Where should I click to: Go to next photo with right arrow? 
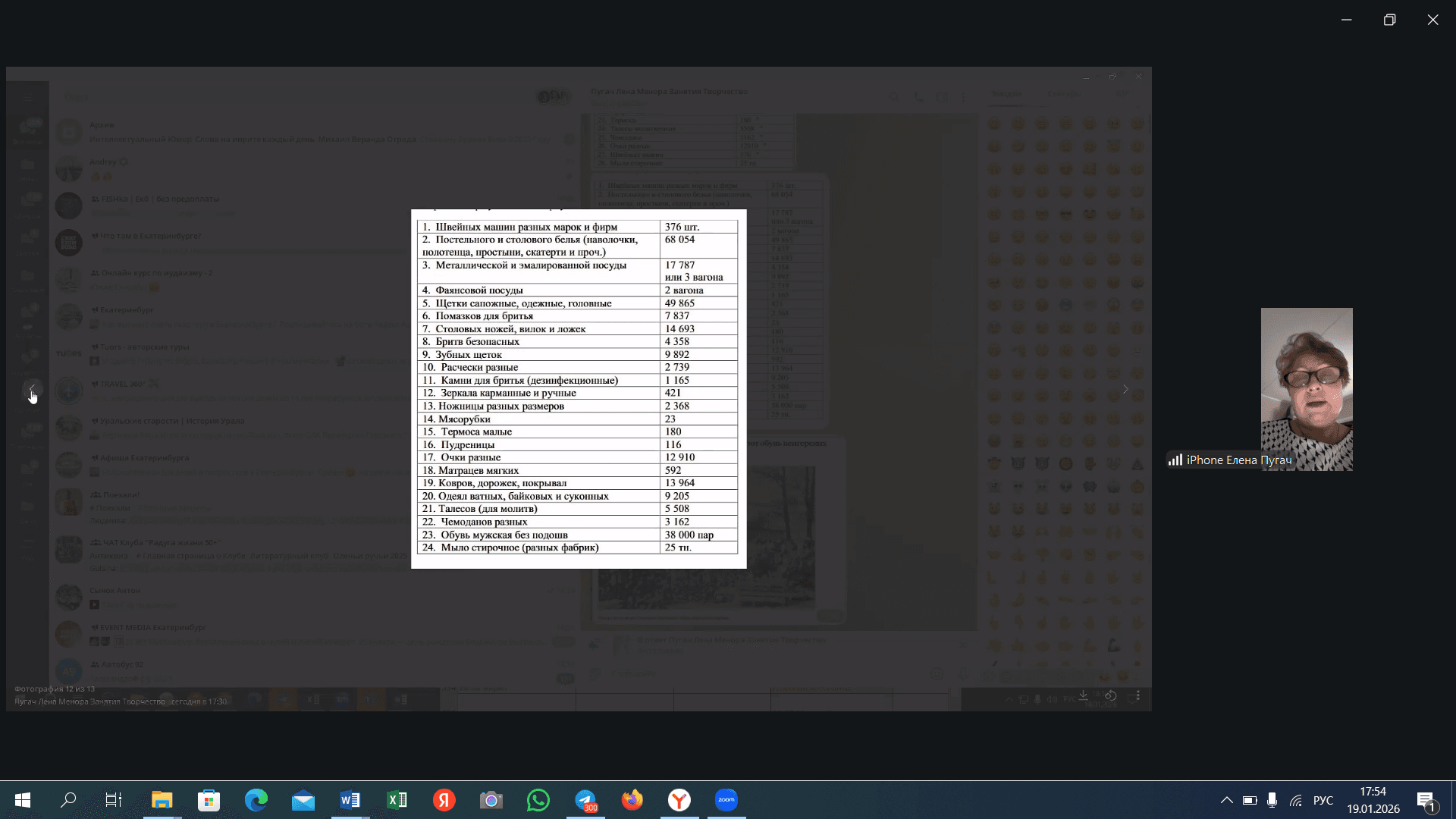point(1125,389)
